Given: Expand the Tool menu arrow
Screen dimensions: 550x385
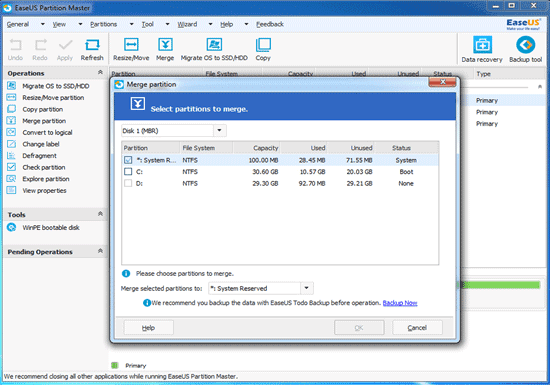Looking at the screenshot, I should click(167, 24).
